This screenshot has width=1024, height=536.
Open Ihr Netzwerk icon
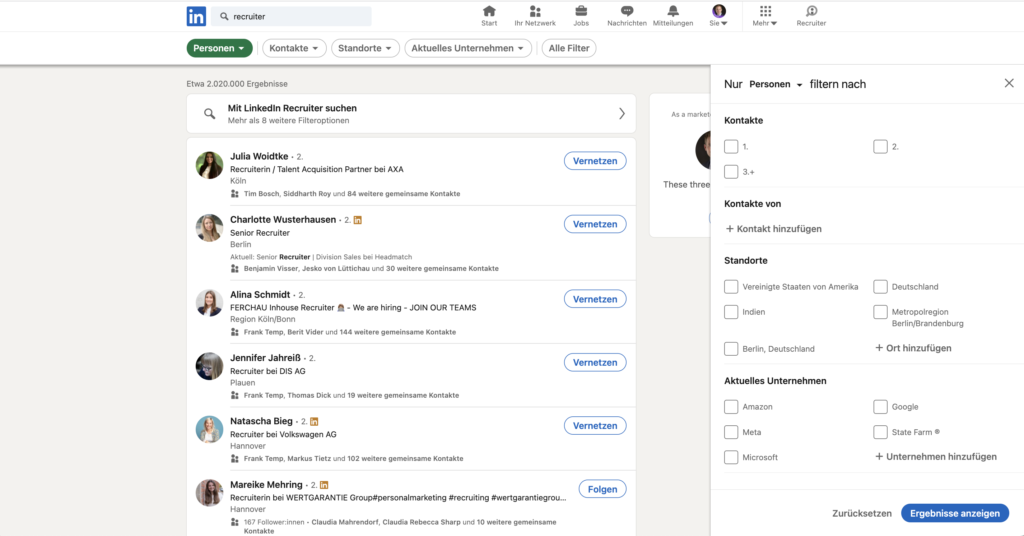click(535, 12)
